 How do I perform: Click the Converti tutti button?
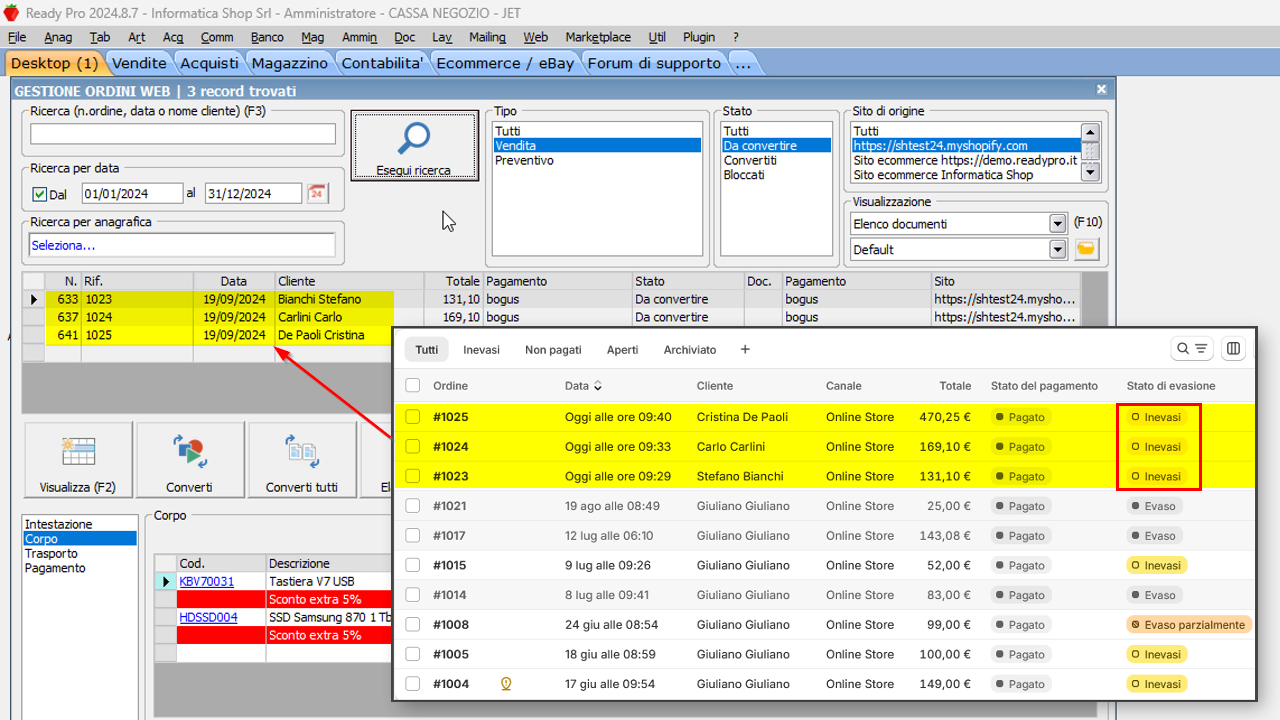[x=302, y=459]
